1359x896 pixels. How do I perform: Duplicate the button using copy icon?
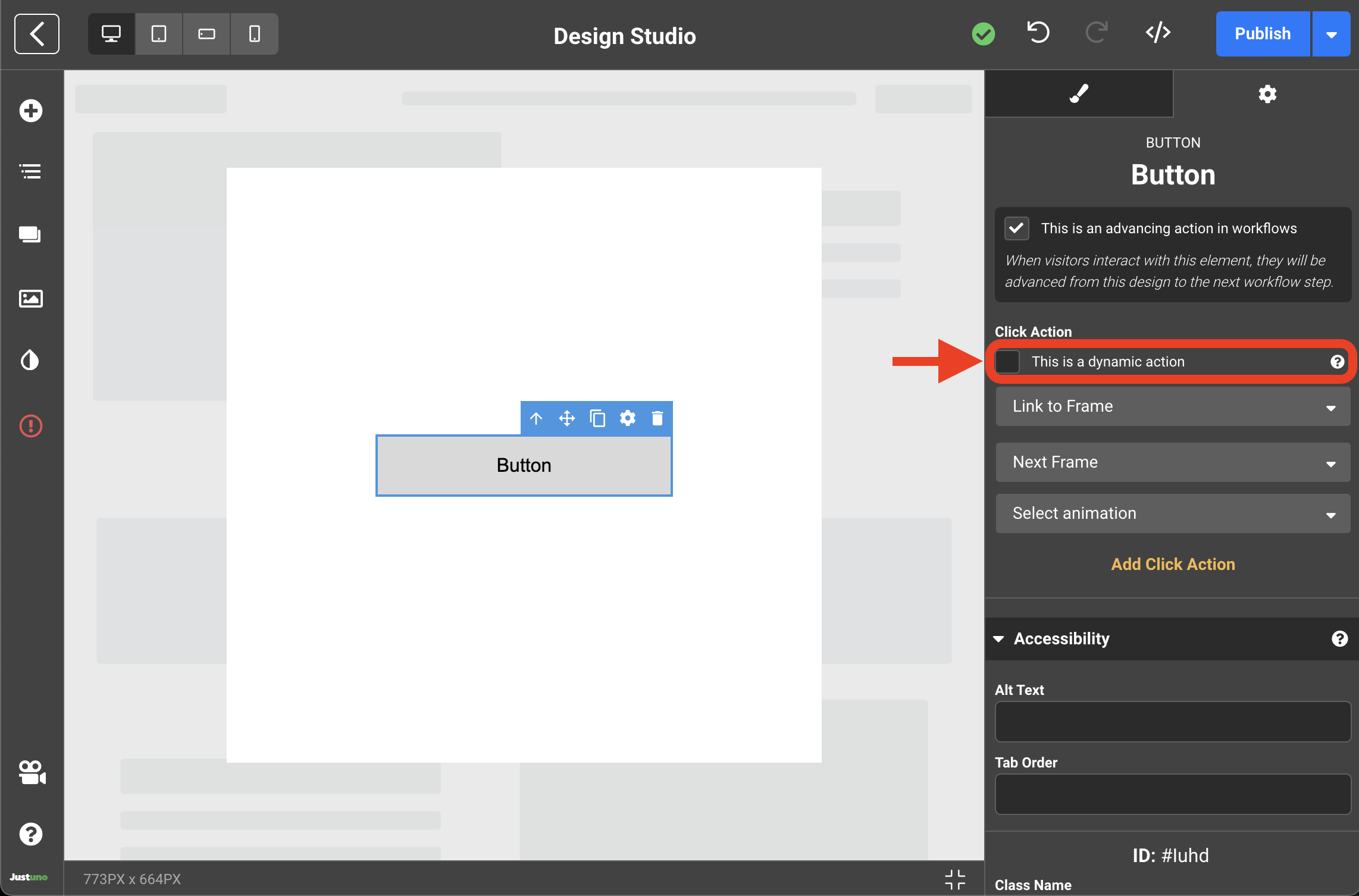[597, 418]
